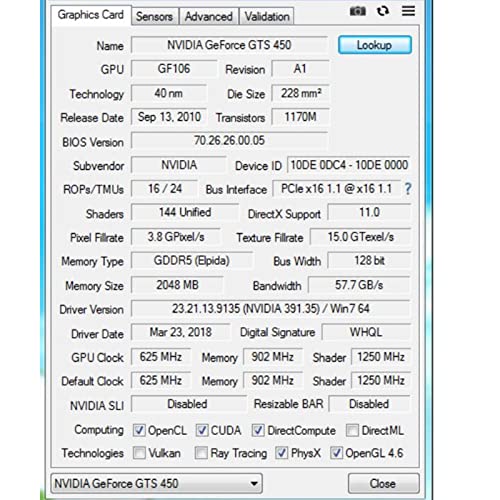Click the Lookup button
Viewport: 500px width, 500px height.
(375, 45)
